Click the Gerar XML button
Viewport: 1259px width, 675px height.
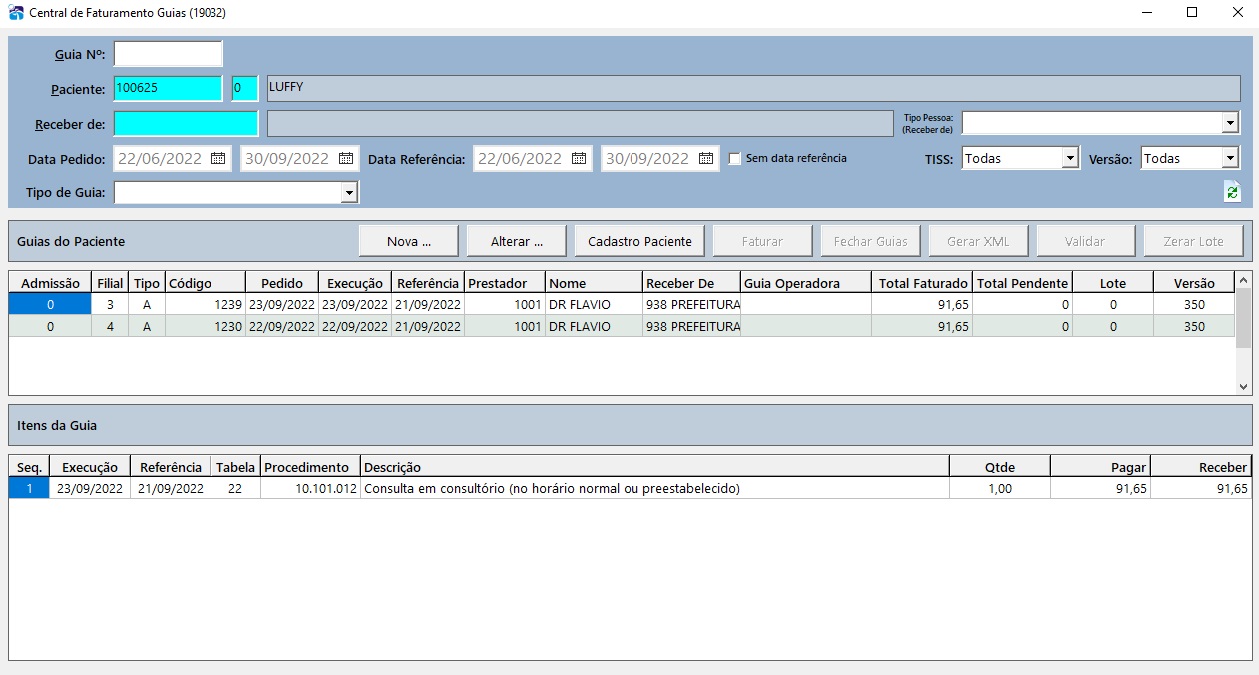[978, 241]
